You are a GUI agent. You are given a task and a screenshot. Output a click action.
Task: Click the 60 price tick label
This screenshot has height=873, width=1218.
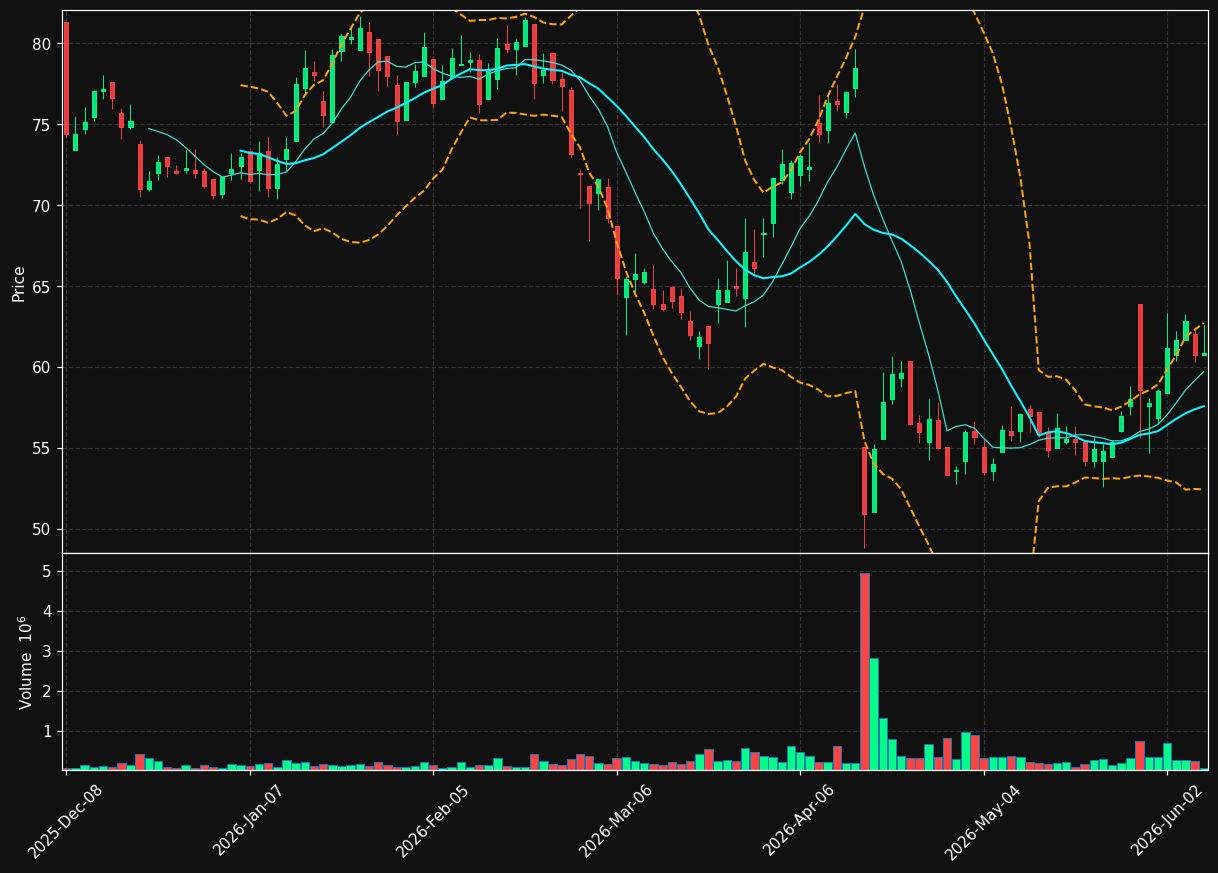pos(42,368)
